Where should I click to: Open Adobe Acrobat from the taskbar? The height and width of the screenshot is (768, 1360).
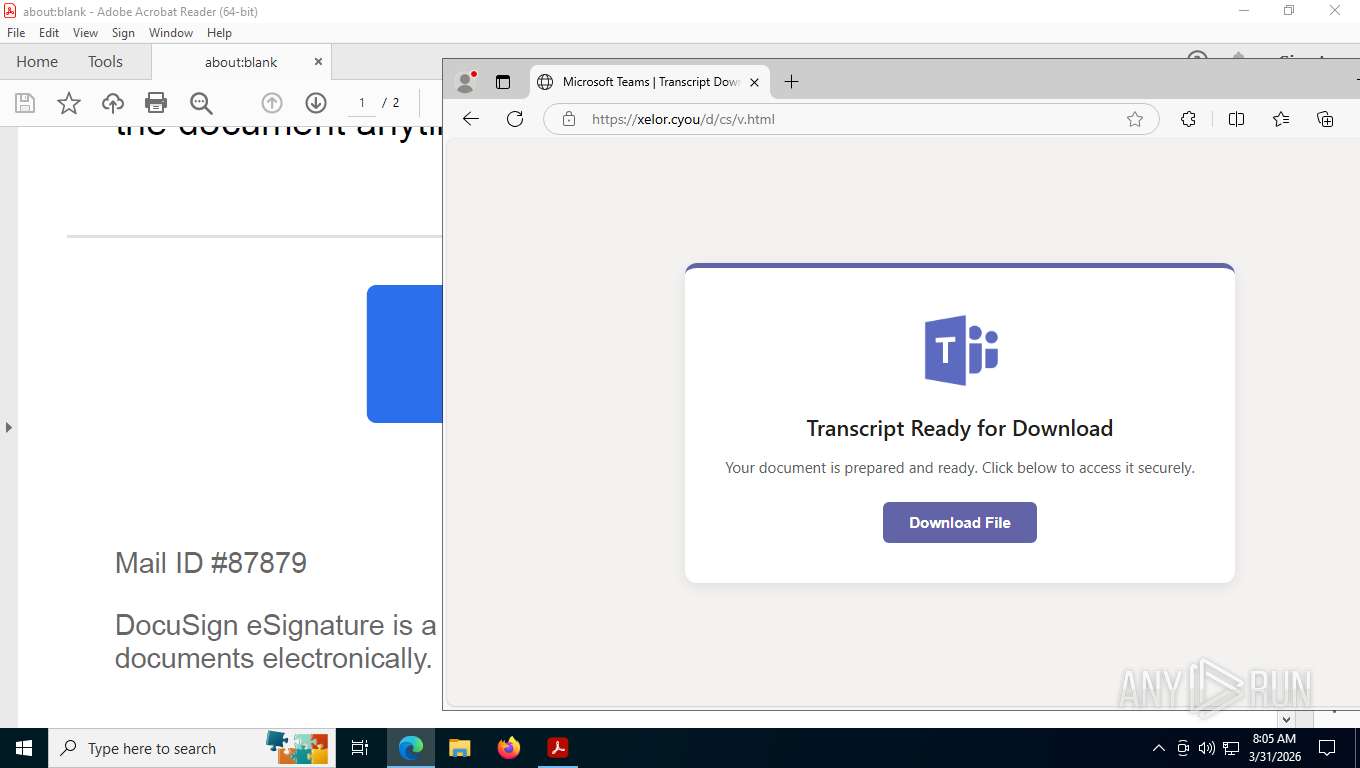tap(558, 748)
